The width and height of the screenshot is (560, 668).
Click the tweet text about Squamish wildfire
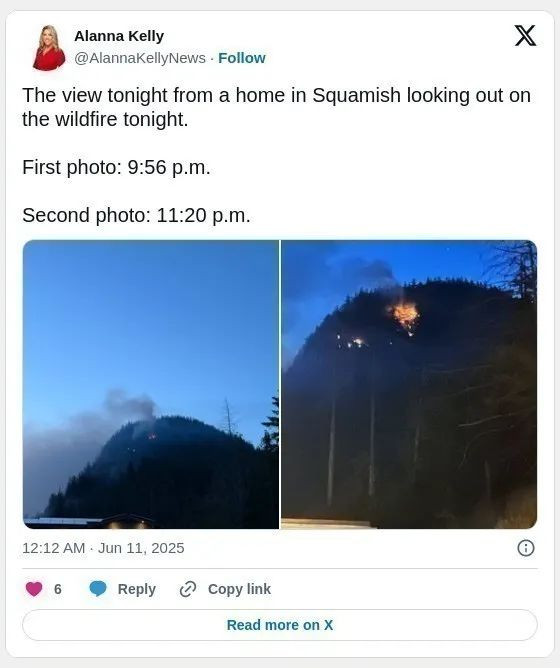pos(277,107)
